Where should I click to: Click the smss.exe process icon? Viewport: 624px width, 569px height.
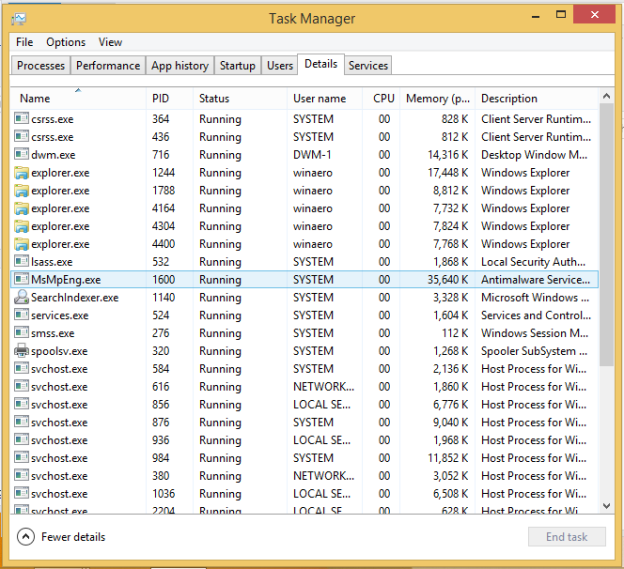tap(21, 332)
